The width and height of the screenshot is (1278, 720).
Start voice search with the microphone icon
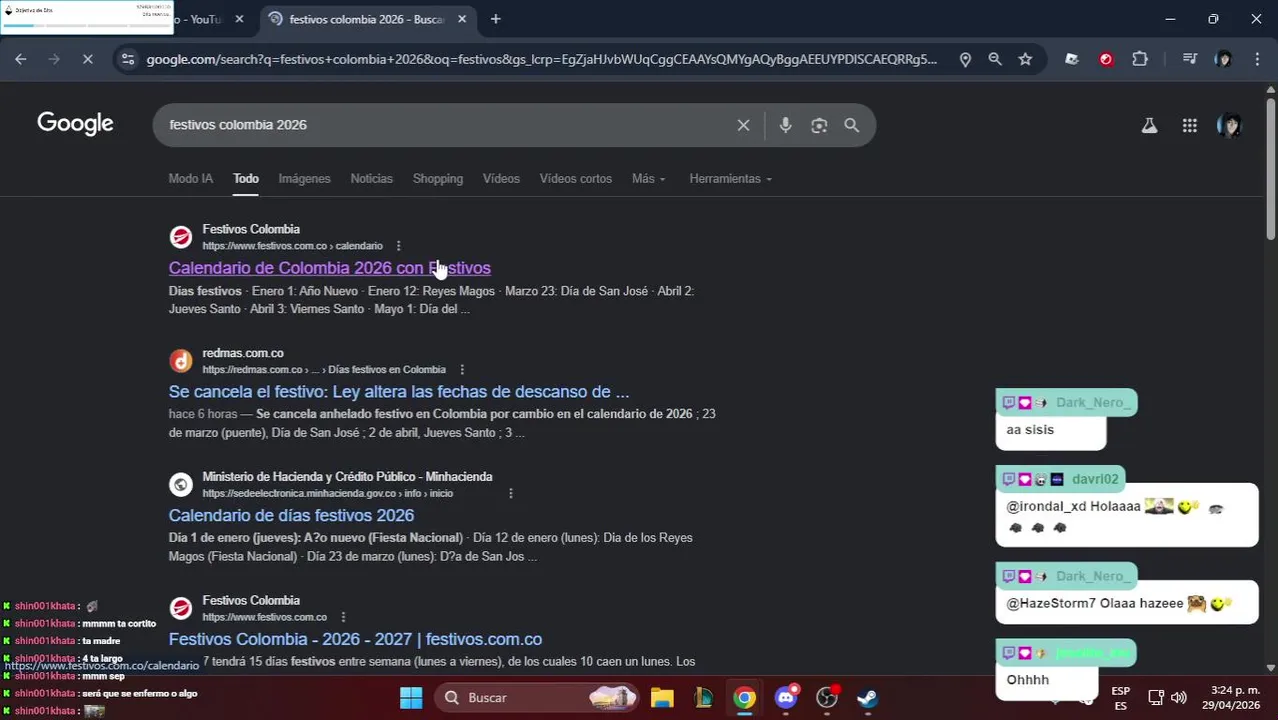785,125
